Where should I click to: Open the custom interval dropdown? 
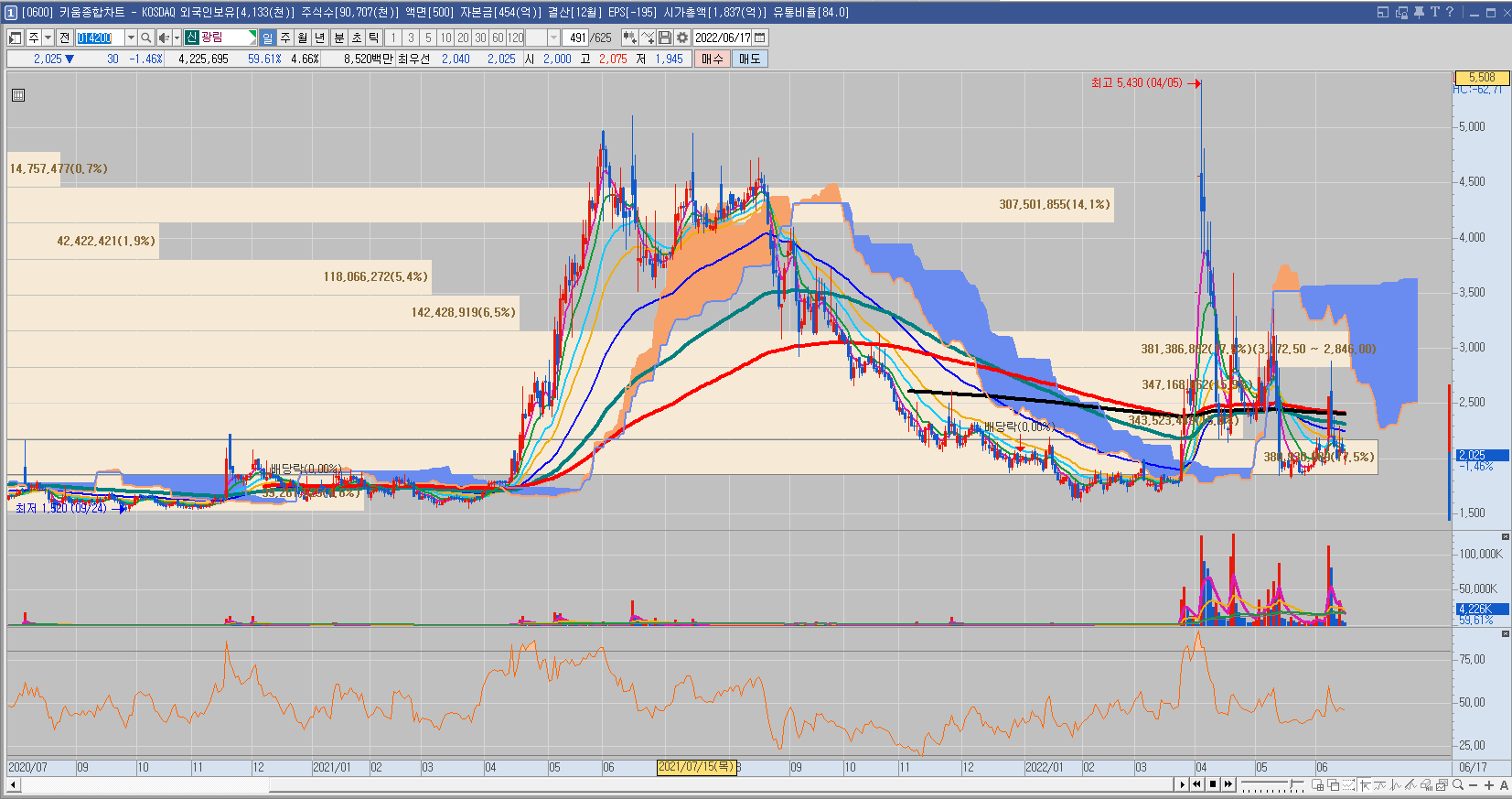[x=553, y=38]
